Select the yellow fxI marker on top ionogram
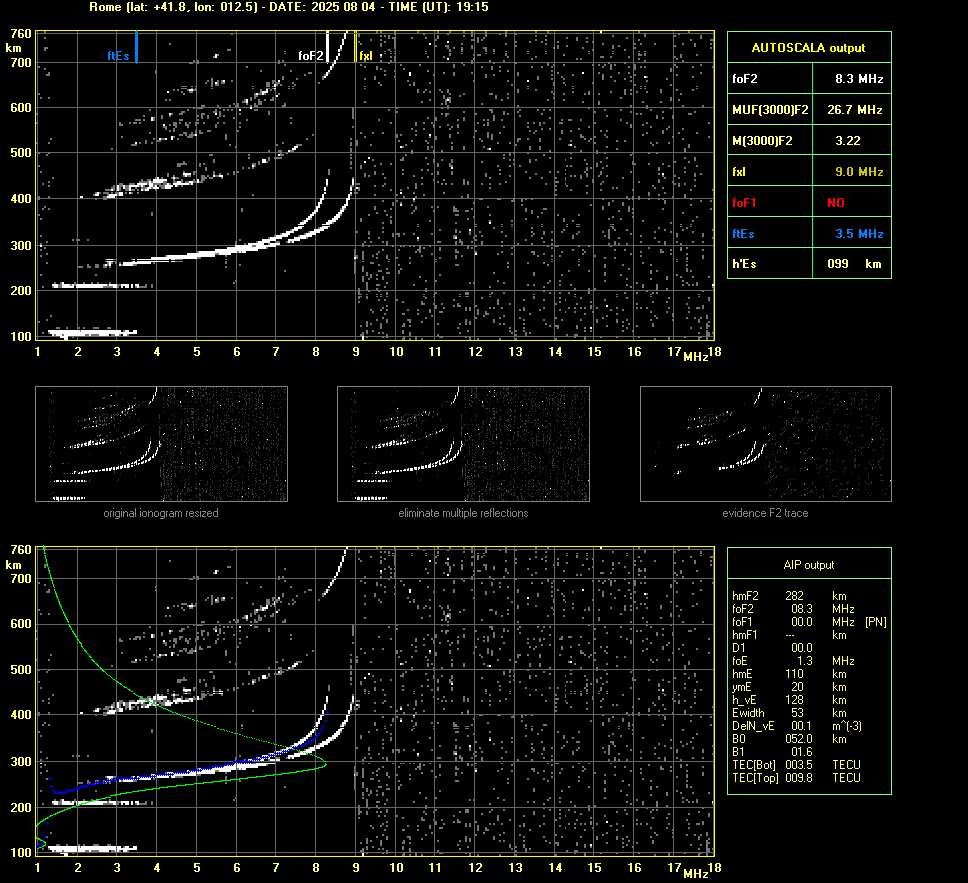Screen dimensions: 968x883 click(x=355, y=46)
